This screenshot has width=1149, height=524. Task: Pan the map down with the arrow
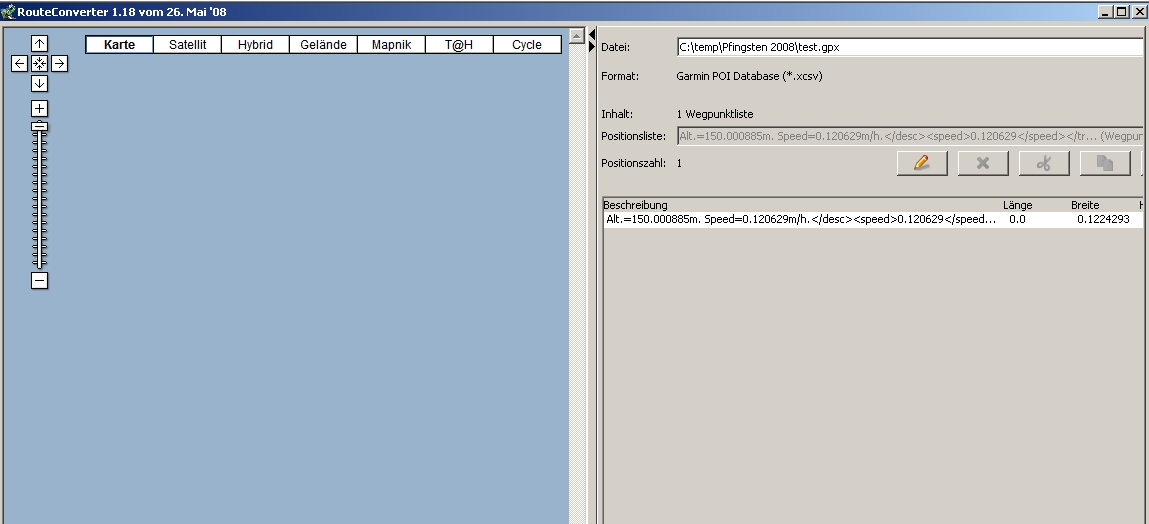[39, 83]
